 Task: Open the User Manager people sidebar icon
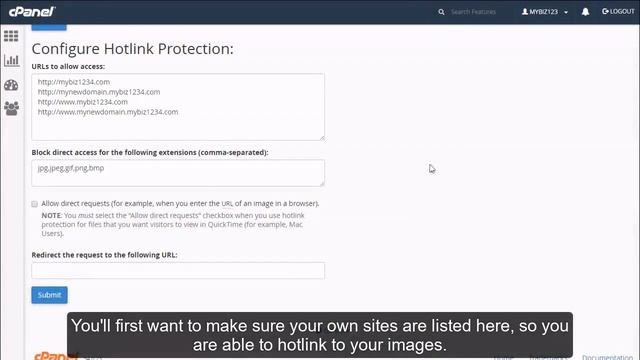(11, 109)
